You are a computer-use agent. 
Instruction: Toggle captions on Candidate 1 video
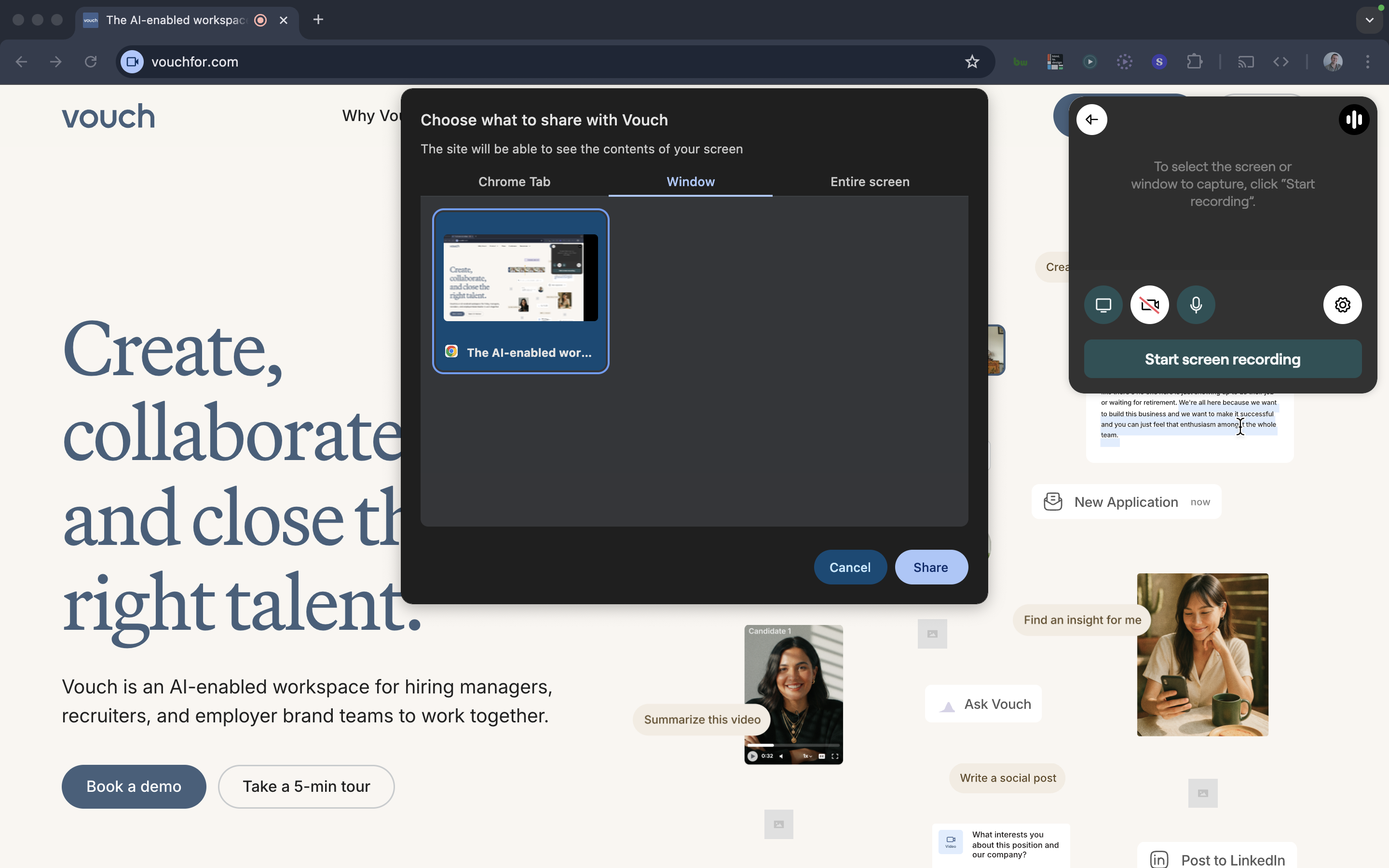822,756
